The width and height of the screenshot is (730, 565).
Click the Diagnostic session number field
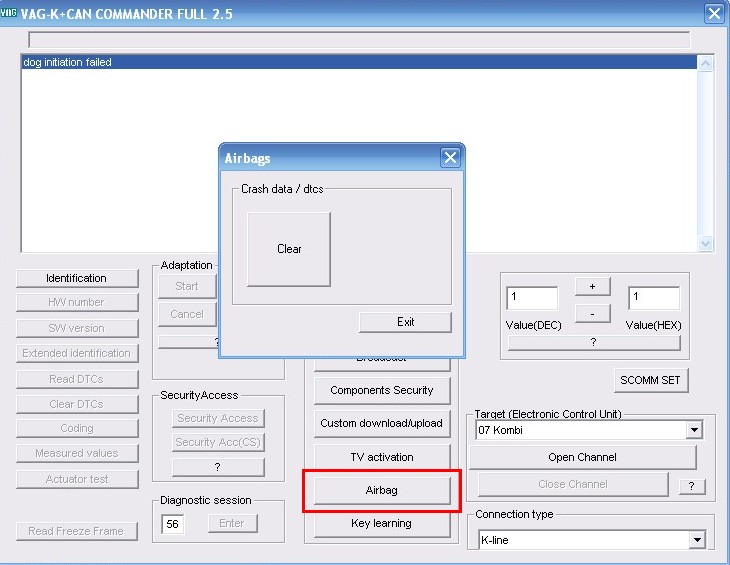(x=173, y=524)
